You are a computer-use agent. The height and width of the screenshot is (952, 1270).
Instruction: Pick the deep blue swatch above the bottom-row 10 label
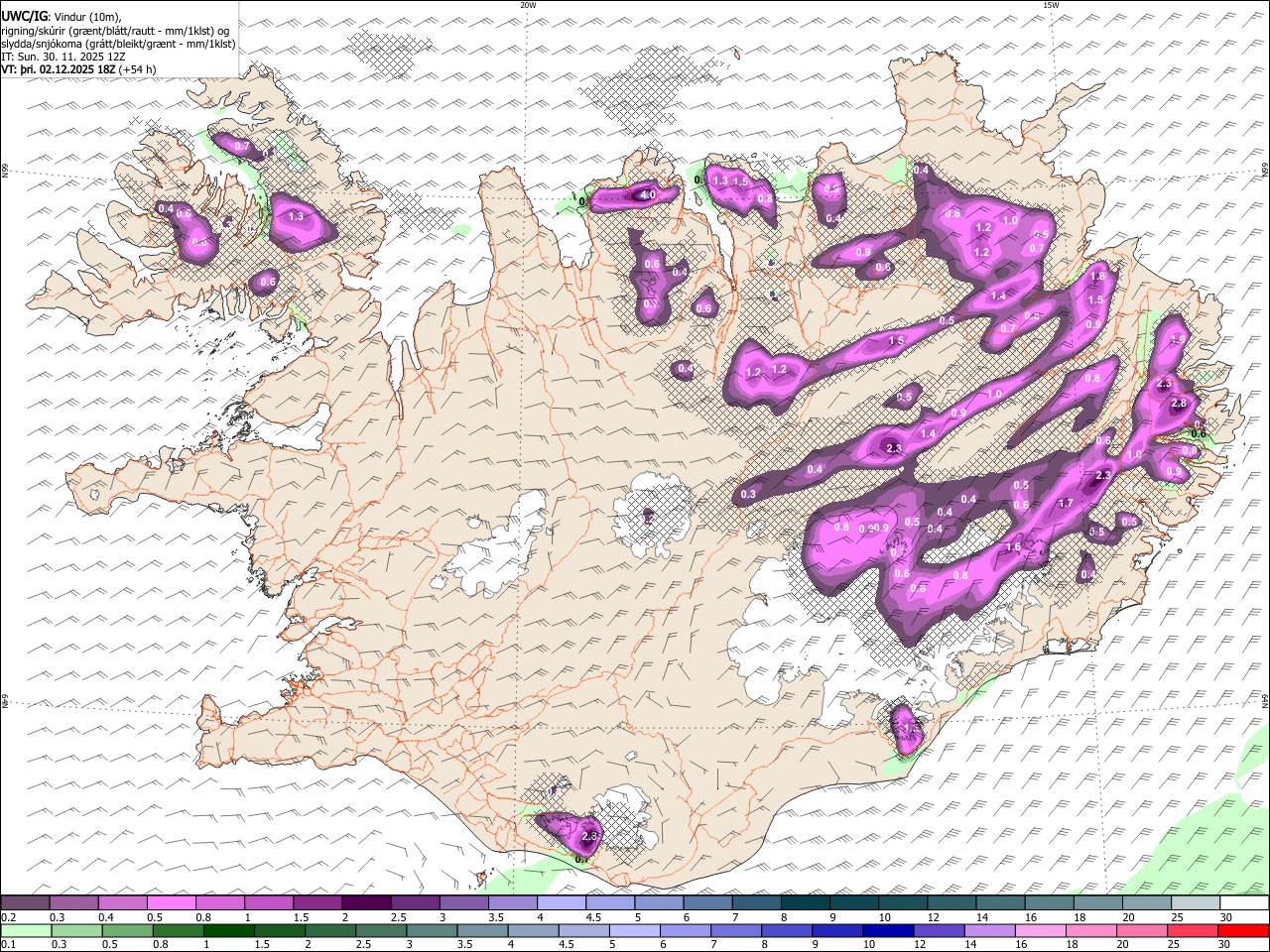click(x=888, y=931)
